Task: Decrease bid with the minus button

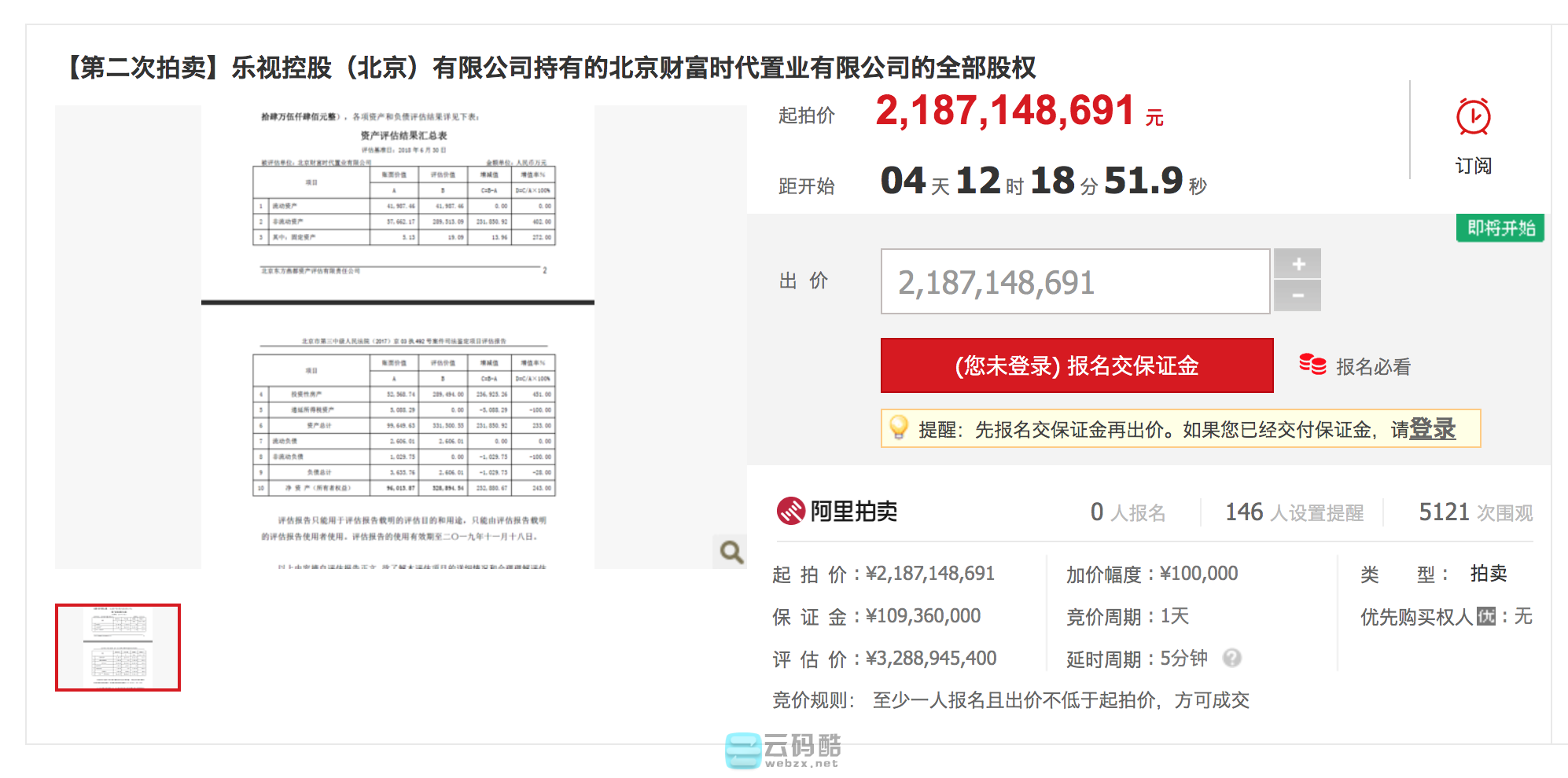Action: point(1297,296)
